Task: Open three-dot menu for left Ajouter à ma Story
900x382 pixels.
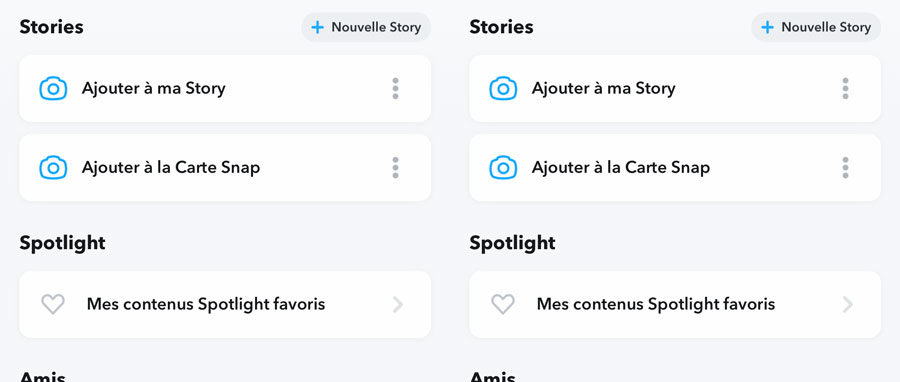Action: coord(395,88)
